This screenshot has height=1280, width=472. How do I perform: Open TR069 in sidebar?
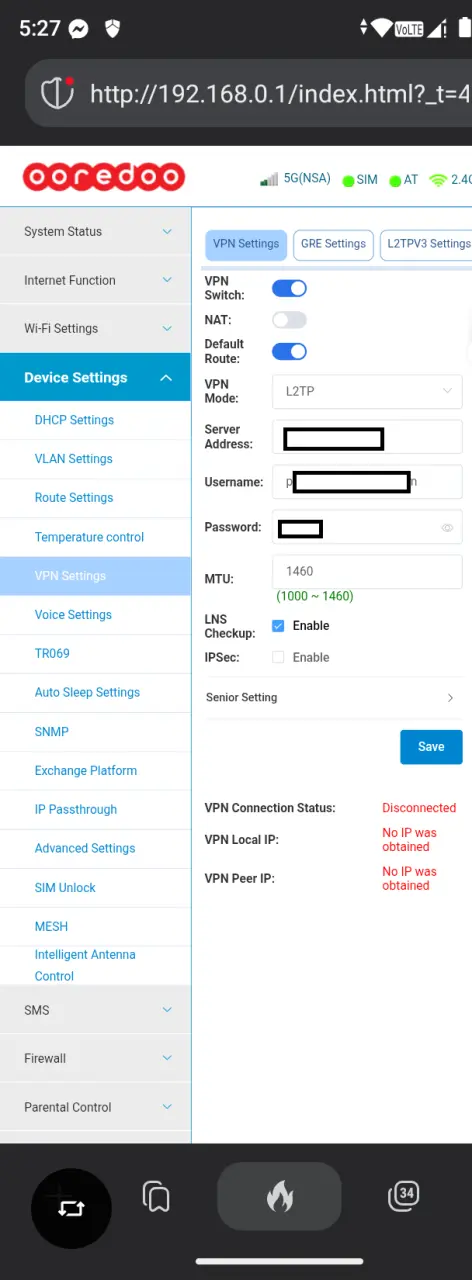(x=95, y=654)
